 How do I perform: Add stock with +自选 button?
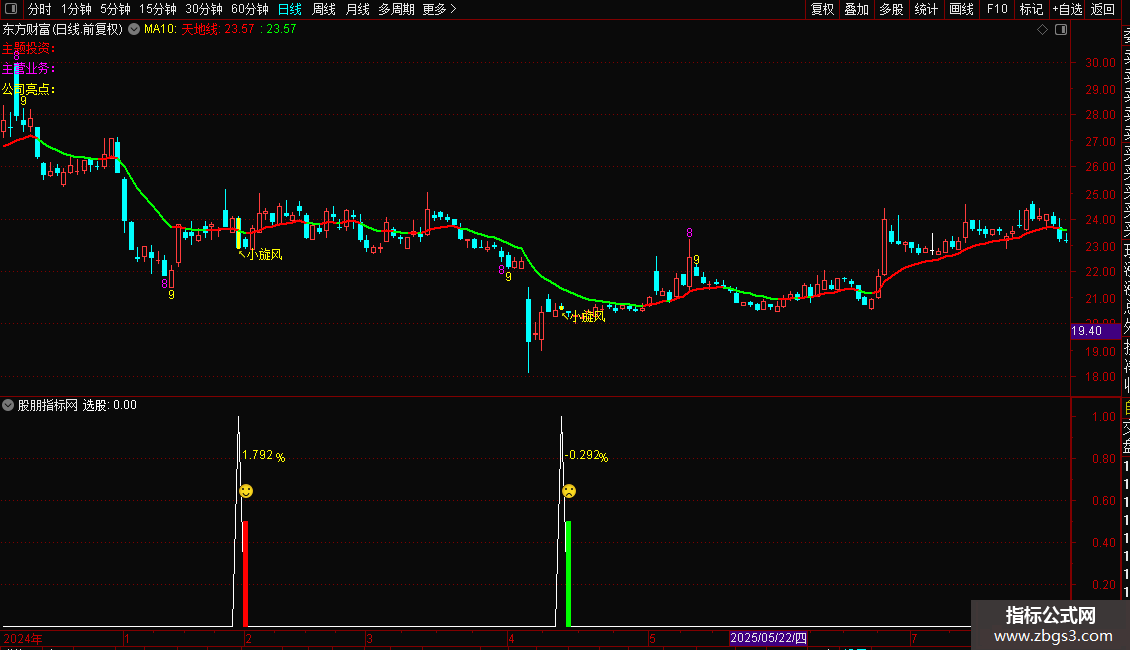1067,9
